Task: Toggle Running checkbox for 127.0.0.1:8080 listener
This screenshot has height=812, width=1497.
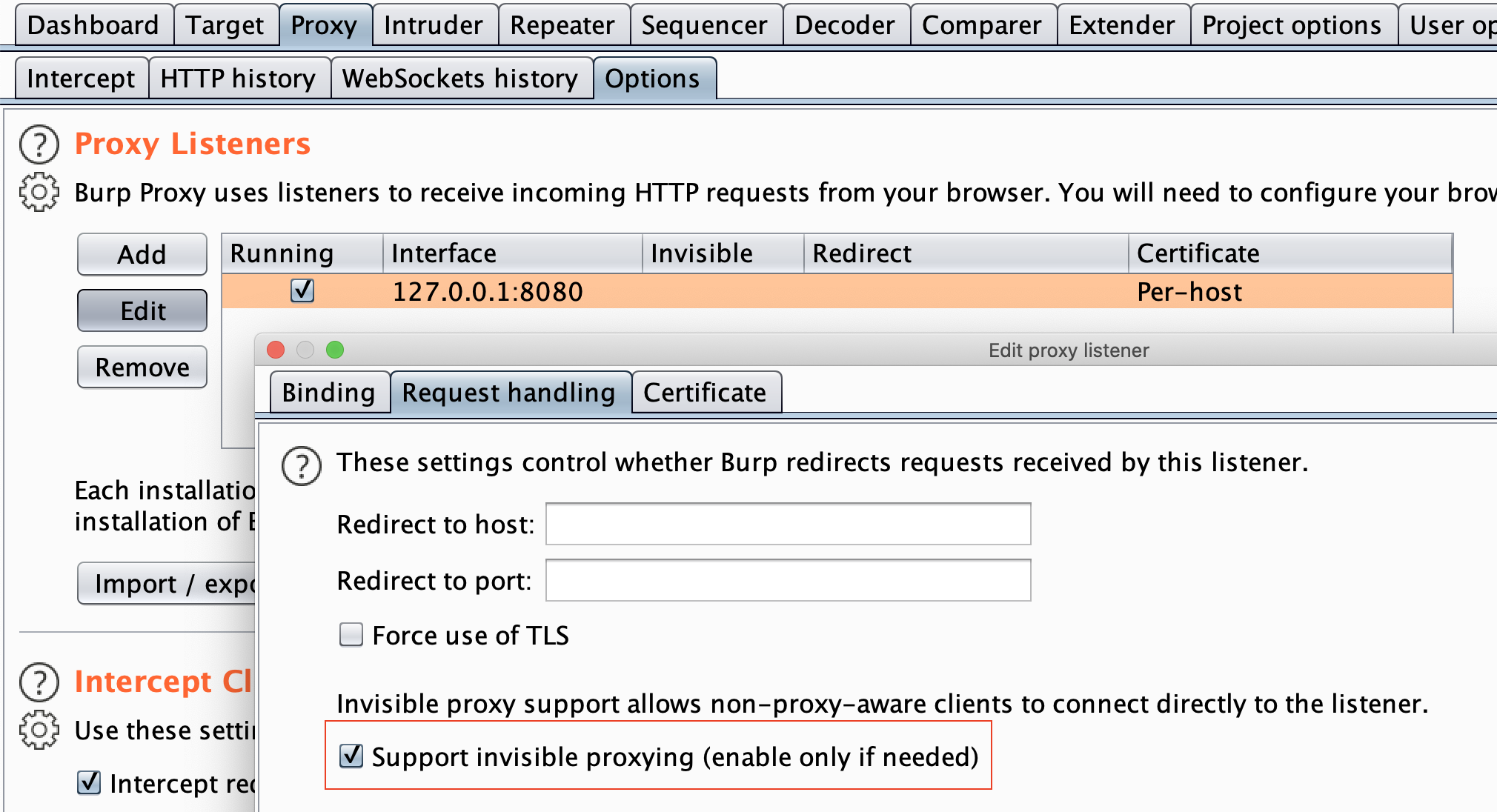Action: coord(302,290)
